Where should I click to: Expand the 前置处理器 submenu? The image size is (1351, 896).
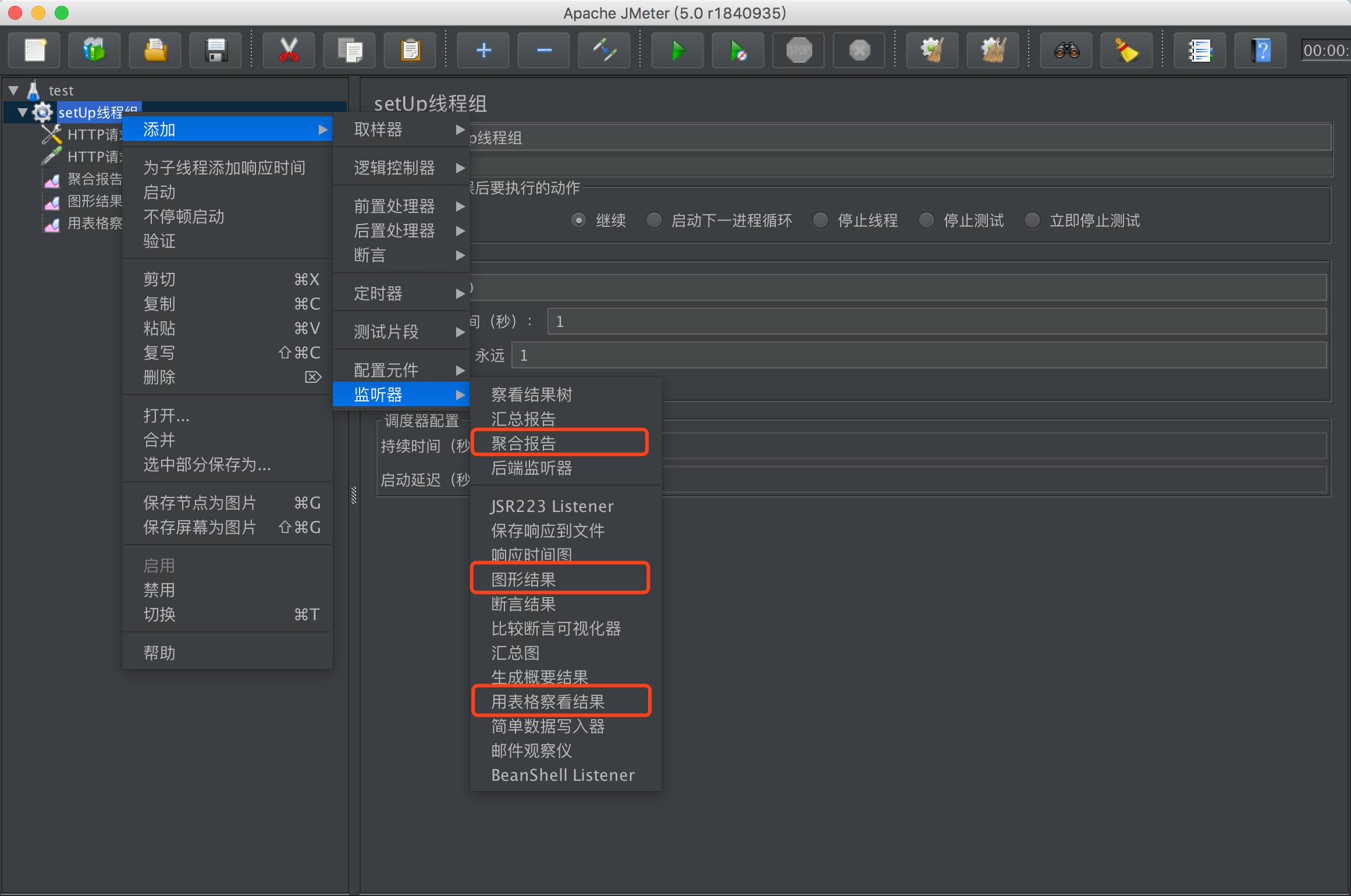pyautogui.click(x=401, y=206)
